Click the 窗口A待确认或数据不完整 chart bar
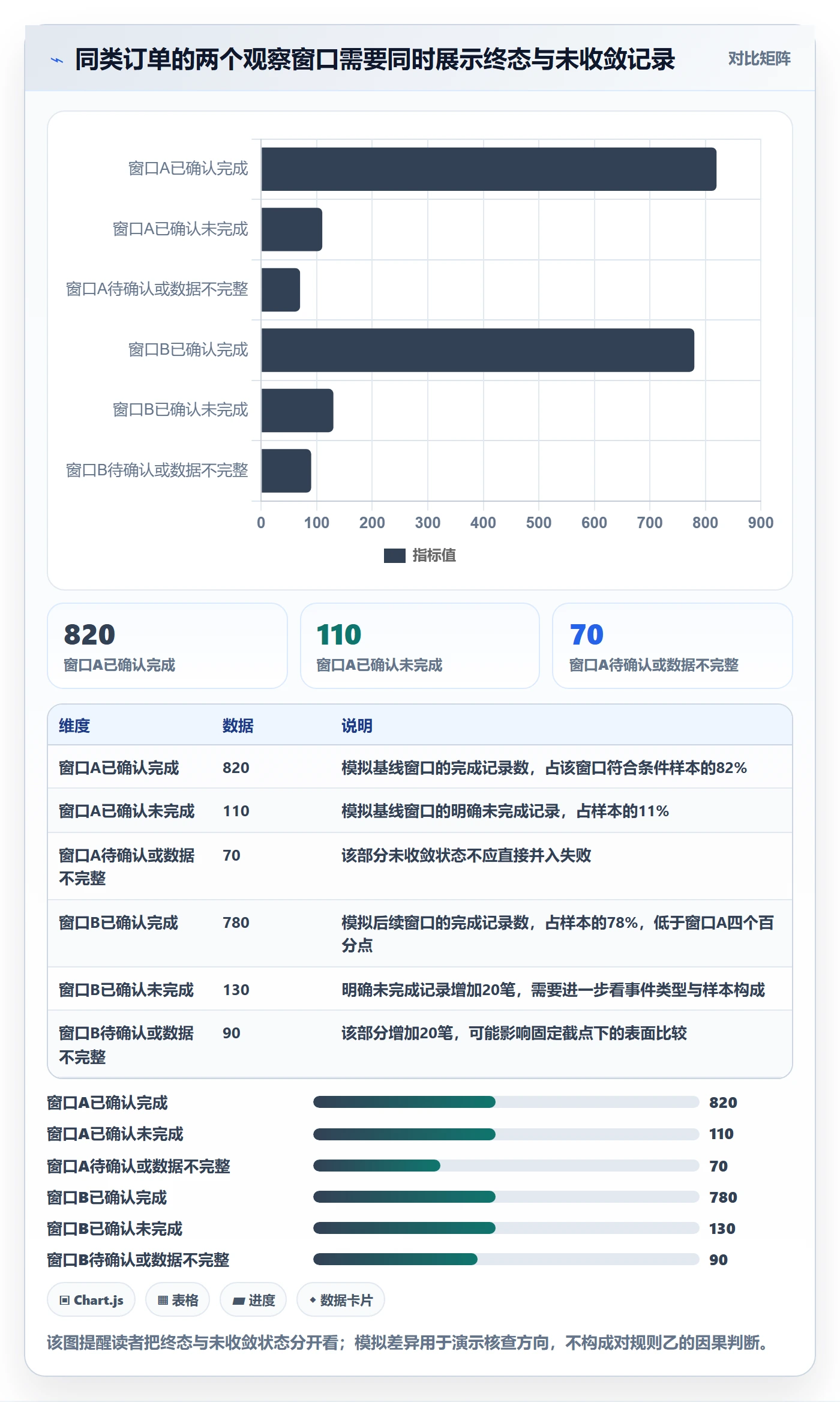The image size is (840, 1402). point(281,290)
